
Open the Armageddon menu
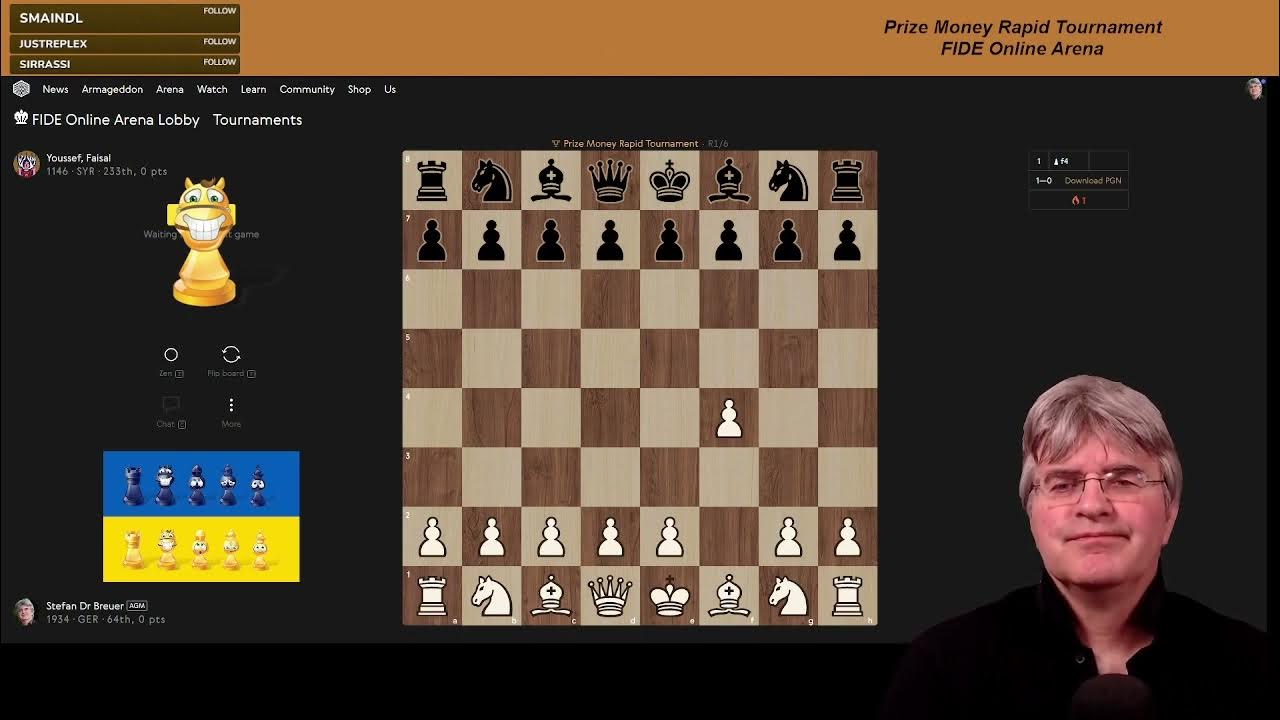point(112,89)
